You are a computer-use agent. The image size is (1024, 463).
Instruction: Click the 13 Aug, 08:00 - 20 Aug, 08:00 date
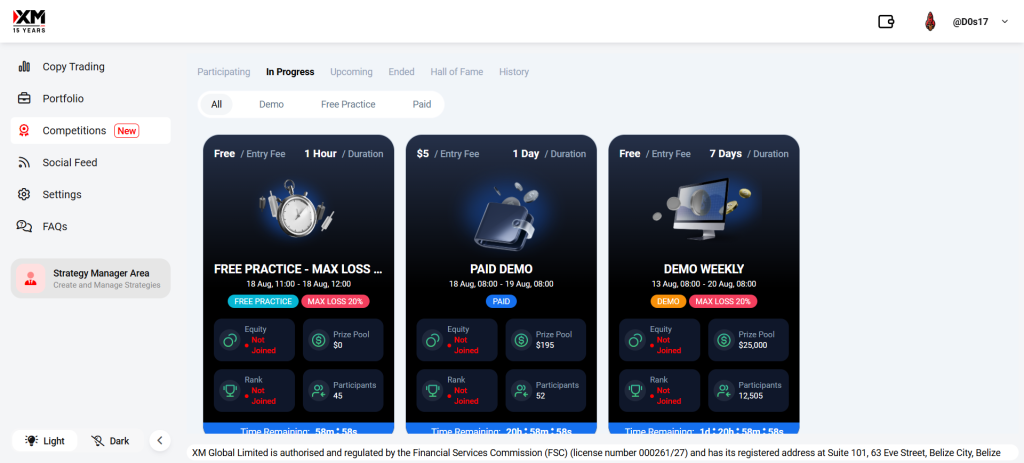(704, 284)
